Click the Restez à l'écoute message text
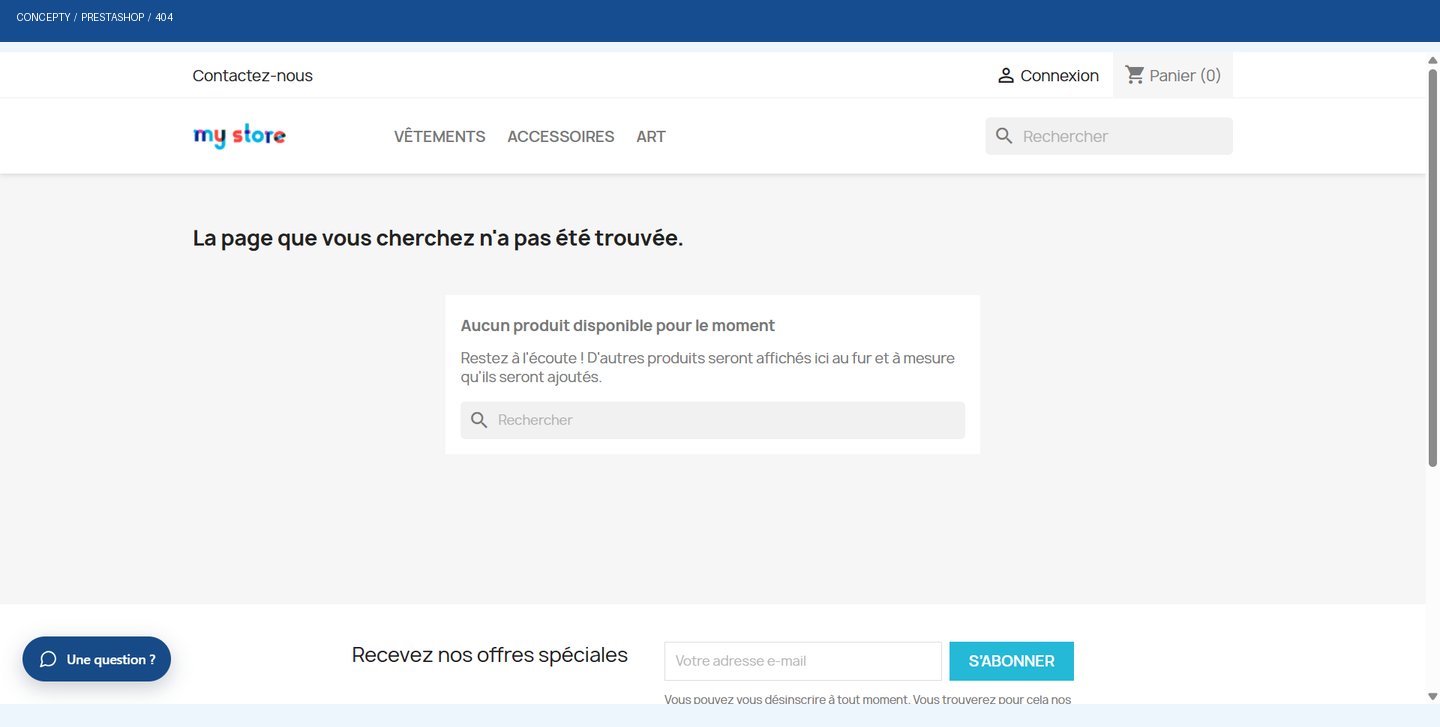This screenshot has height=727, width=1440. pos(708,368)
